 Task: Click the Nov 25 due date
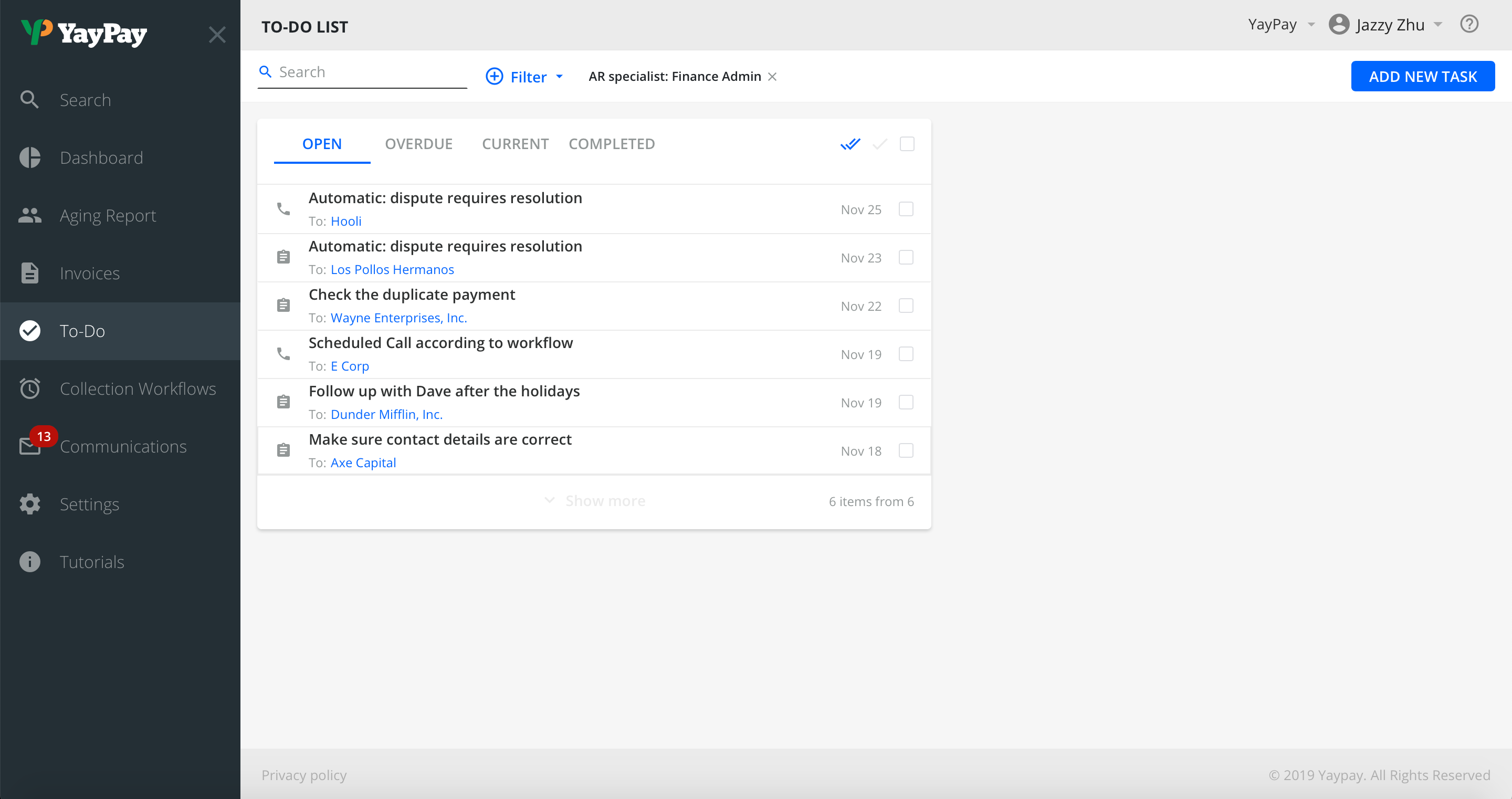860,209
